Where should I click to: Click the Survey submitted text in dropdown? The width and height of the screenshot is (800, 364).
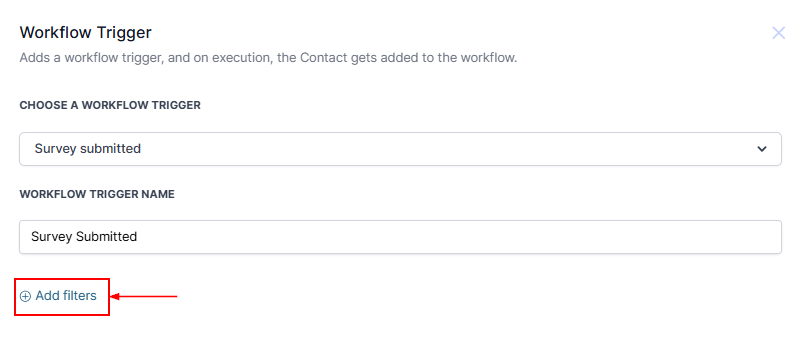88,149
